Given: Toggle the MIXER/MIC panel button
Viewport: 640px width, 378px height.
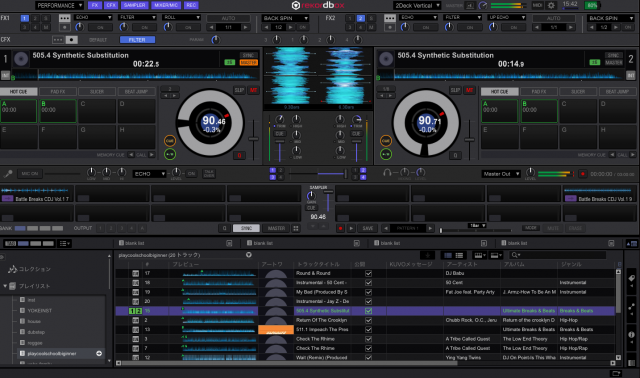Looking at the screenshot, I should [166, 5].
